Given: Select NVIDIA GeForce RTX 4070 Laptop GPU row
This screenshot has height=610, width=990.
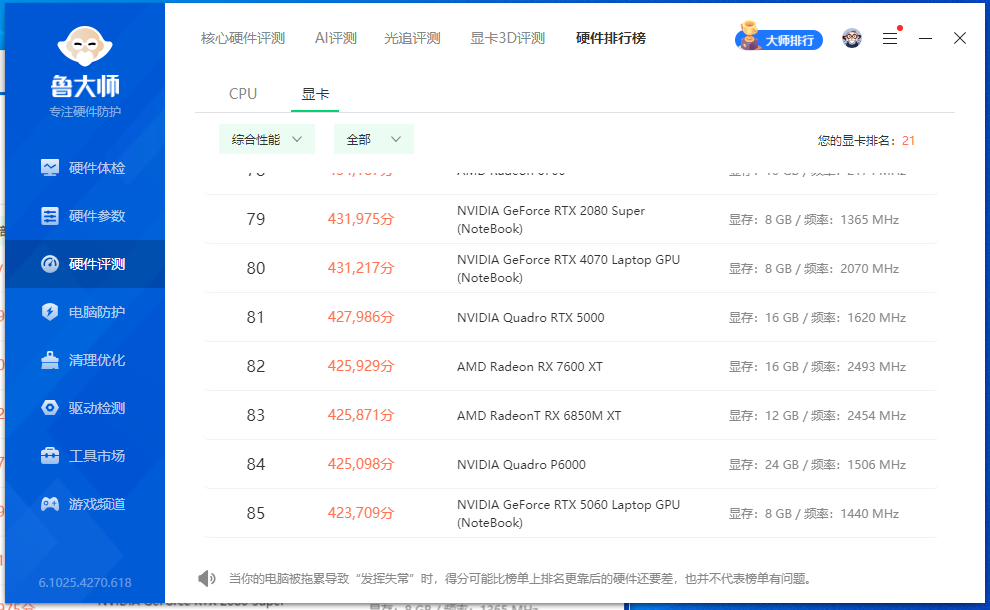Looking at the screenshot, I should [x=571, y=268].
